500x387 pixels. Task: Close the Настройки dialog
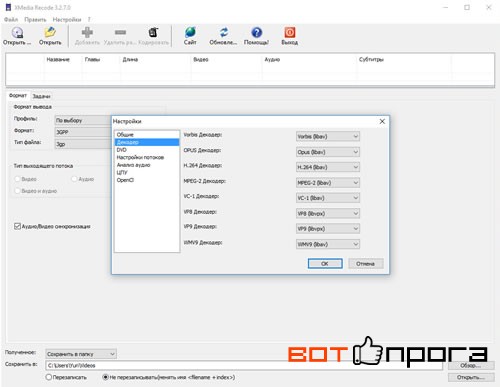point(382,121)
